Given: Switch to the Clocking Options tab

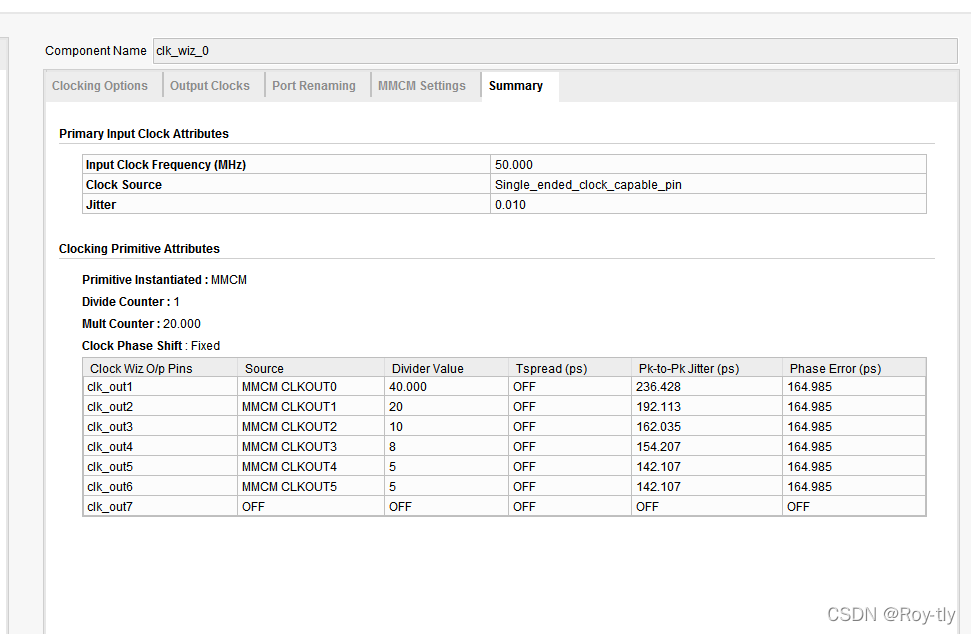Looking at the screenshot, I should click(100, 85).
